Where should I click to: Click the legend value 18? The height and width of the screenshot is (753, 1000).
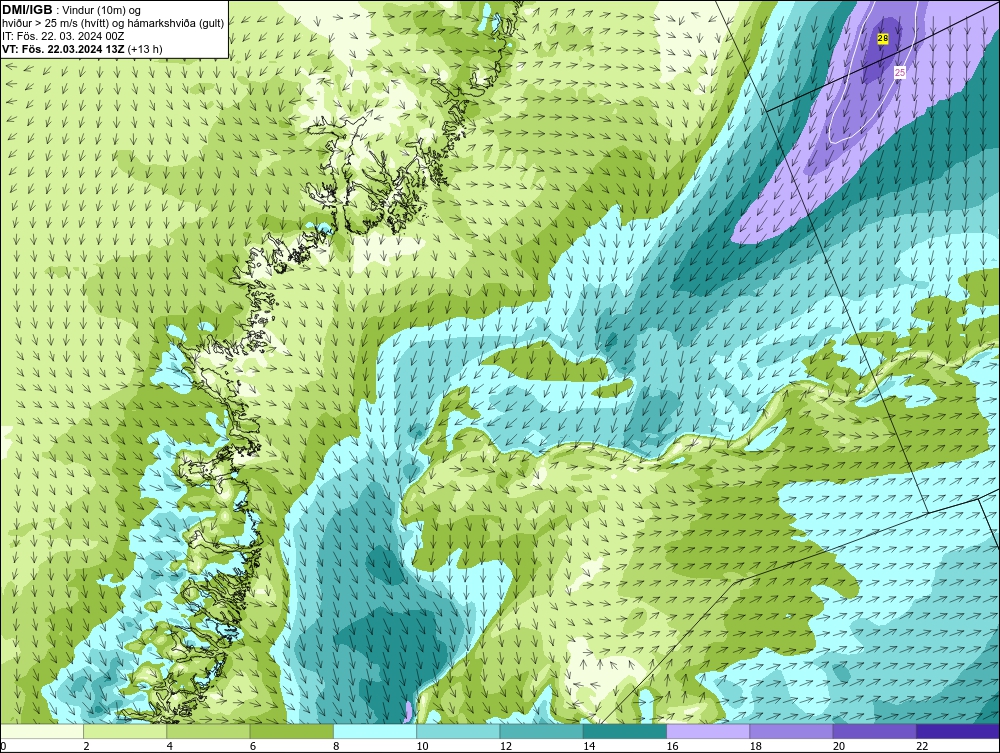pos(755,747)
